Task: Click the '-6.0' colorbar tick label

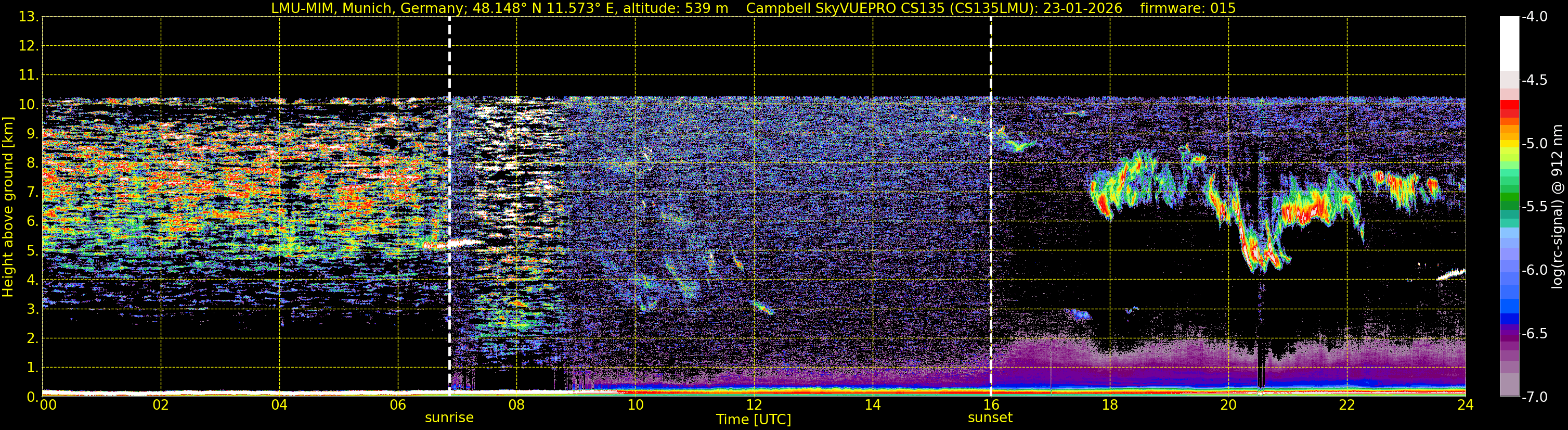Action: point(1535,270)
